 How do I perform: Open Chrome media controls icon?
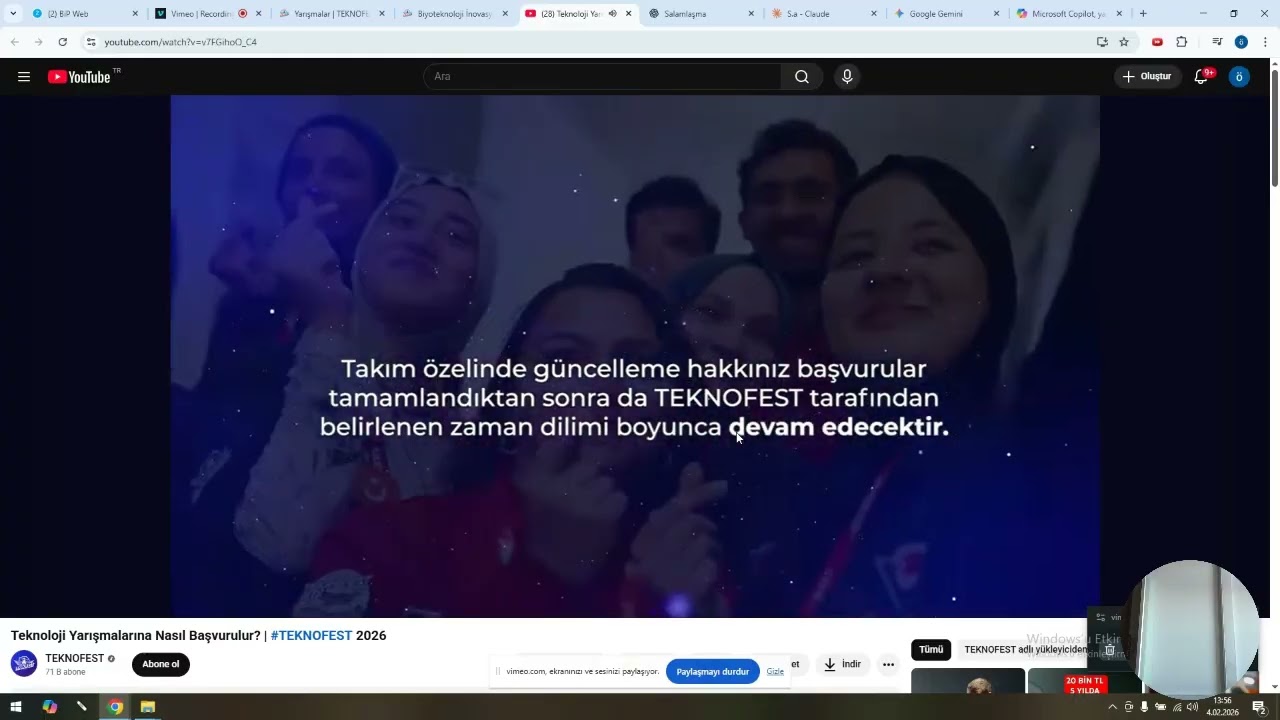tap(1217, 42)
